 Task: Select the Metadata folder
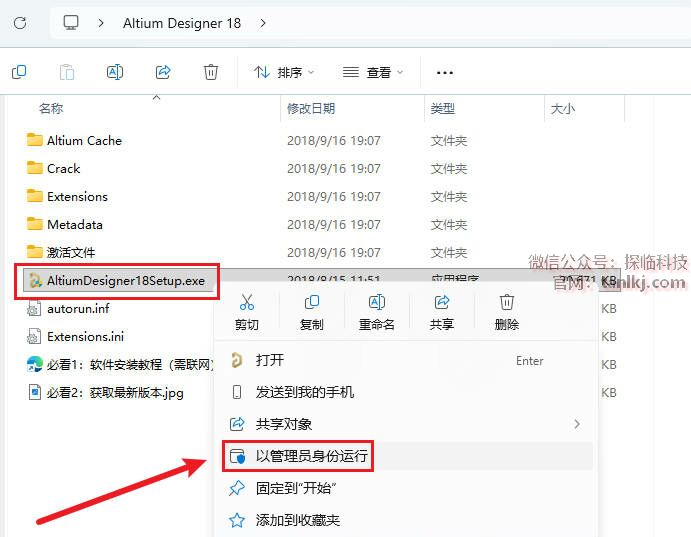click(x=74, y=225)
